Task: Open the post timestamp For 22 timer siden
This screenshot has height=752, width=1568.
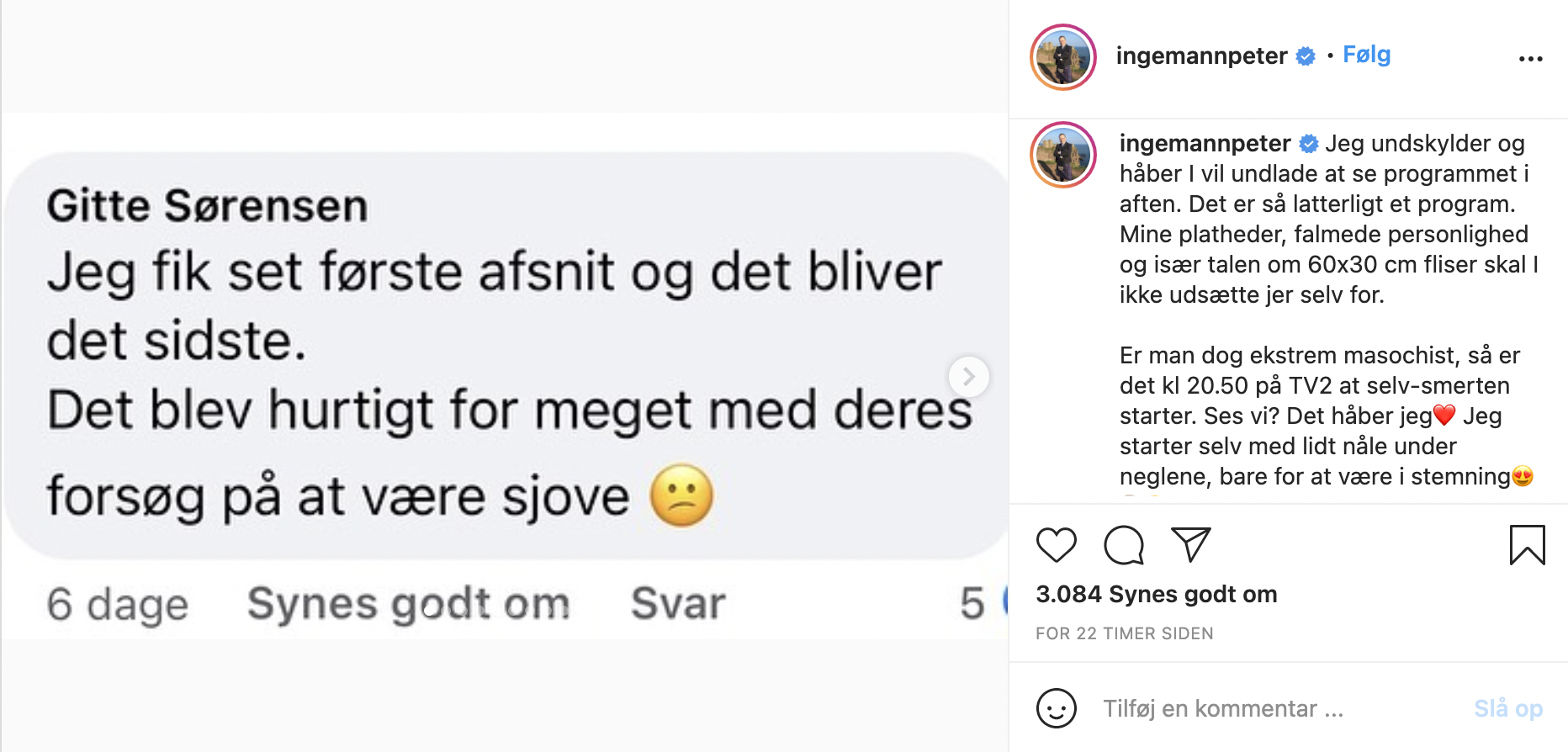Action: tap(1125, 633)
